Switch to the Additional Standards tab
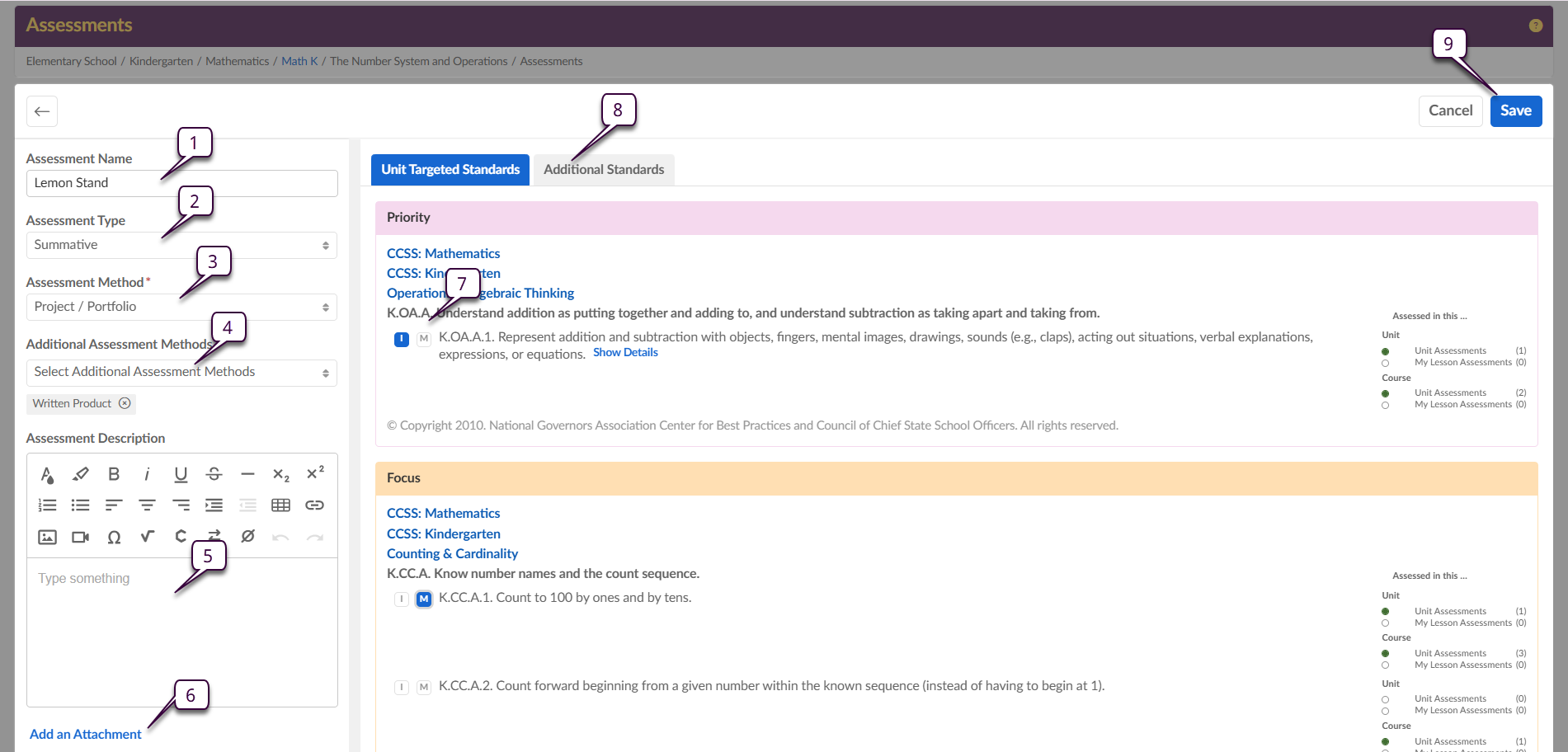Image resolution: width=1568 pixels, height=752 pixels. (603, 170)
